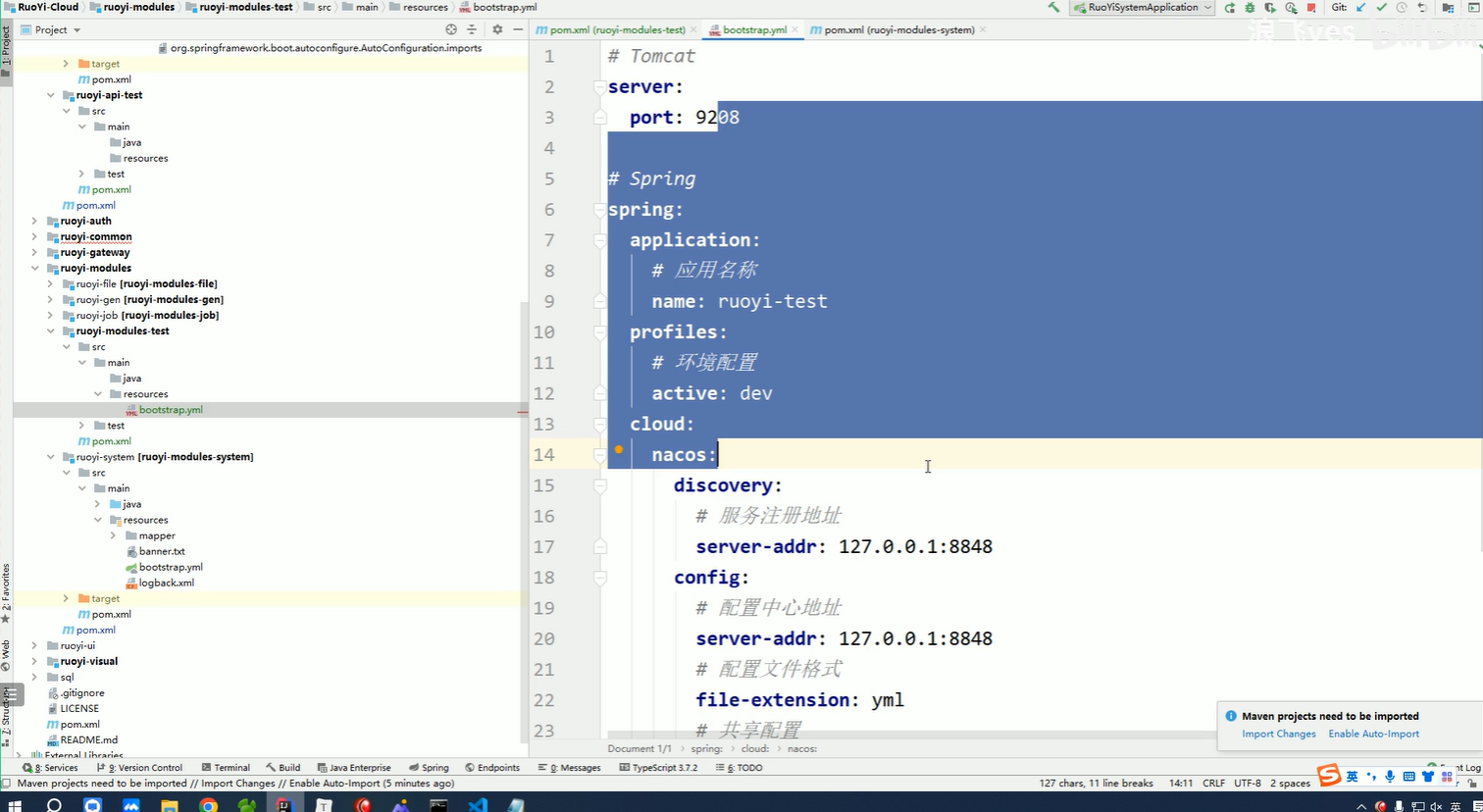The width and height of the screenshot is (1483, 812).
Task: Open Java Enterprise tool window
Action: pos(354,768)
